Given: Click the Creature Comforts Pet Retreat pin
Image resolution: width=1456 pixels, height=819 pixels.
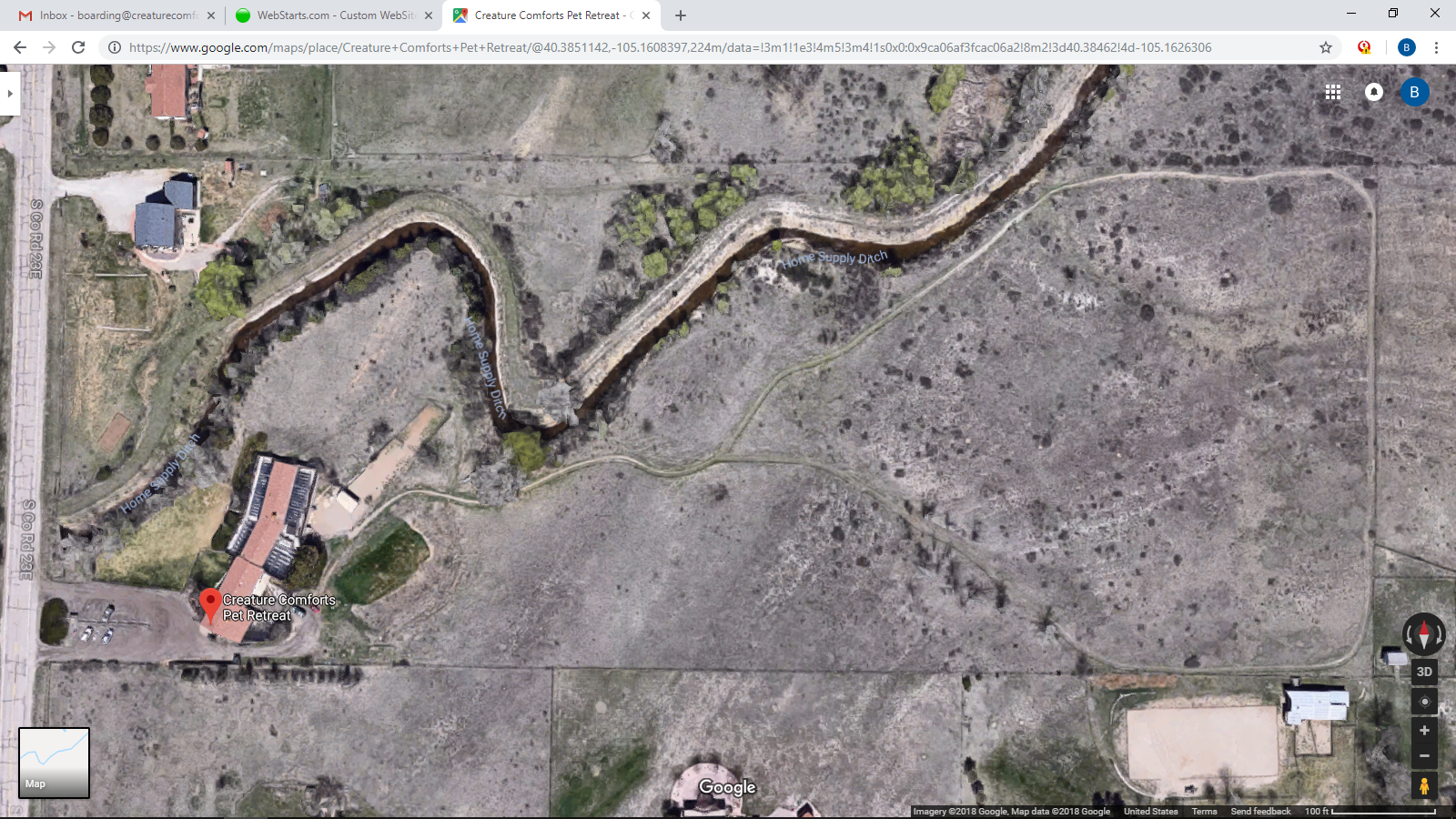Looking at the screenshot, I should click(210, 603).
